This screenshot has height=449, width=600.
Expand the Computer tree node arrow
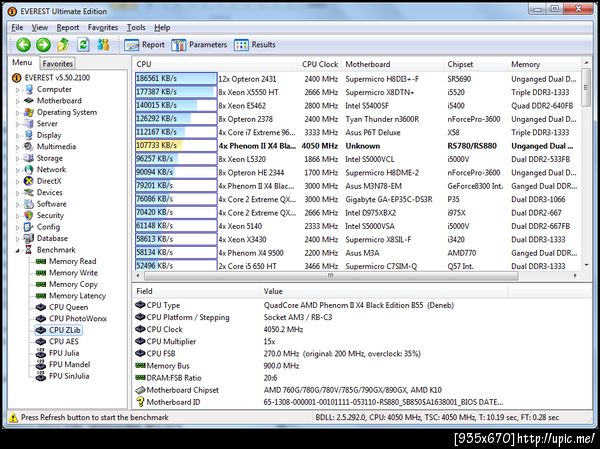(x=17, y=90)
